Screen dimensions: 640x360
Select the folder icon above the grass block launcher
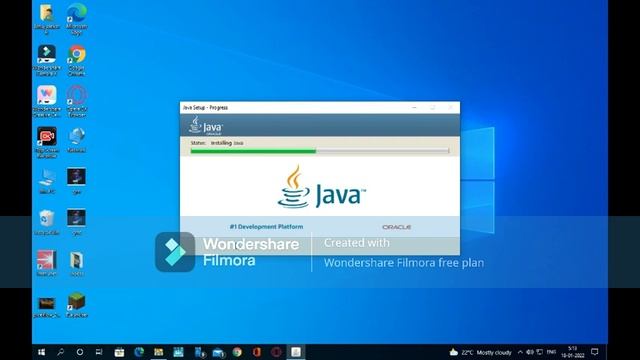76,263
